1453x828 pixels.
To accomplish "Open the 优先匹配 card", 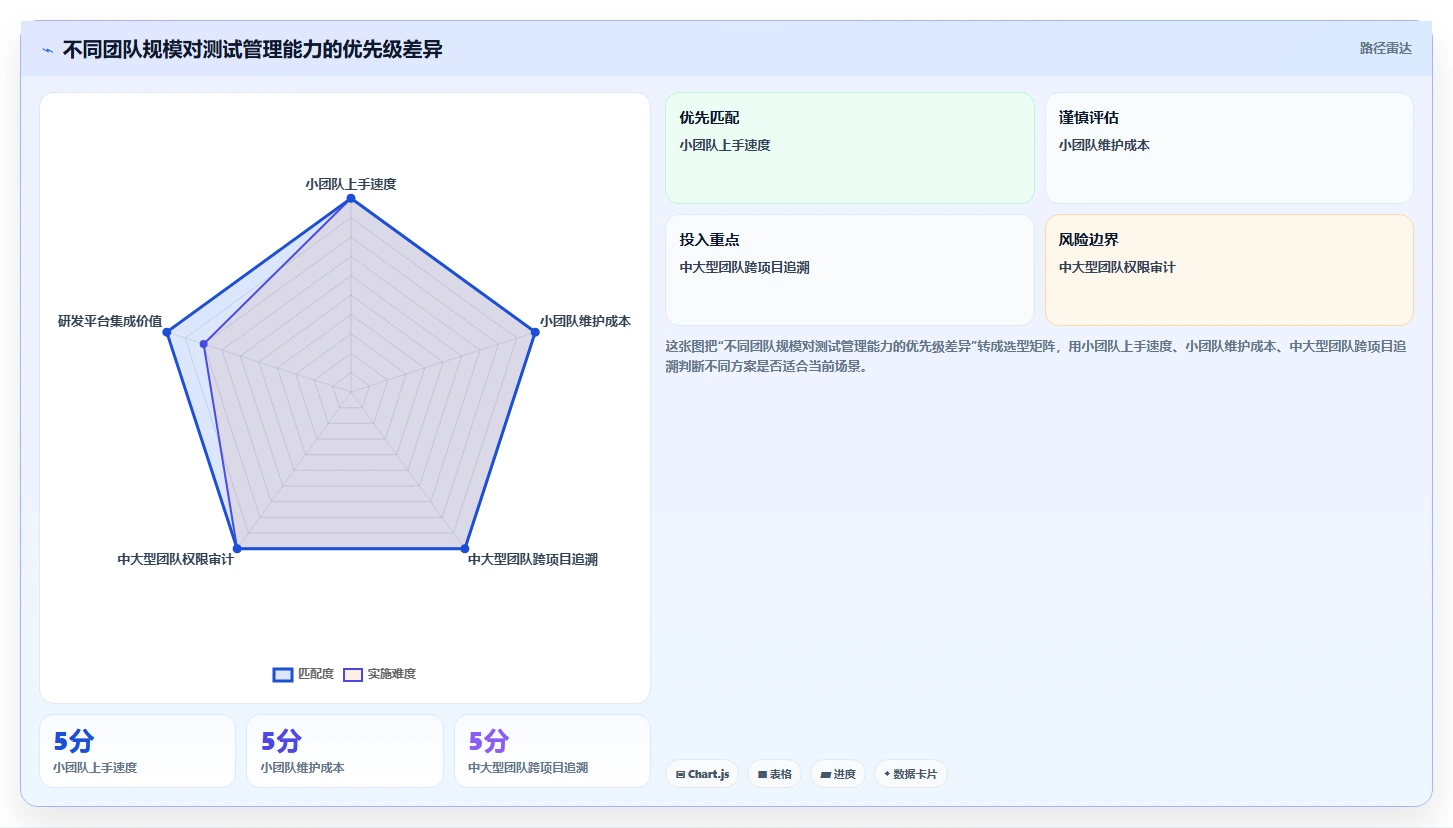I will click(850, 148).
